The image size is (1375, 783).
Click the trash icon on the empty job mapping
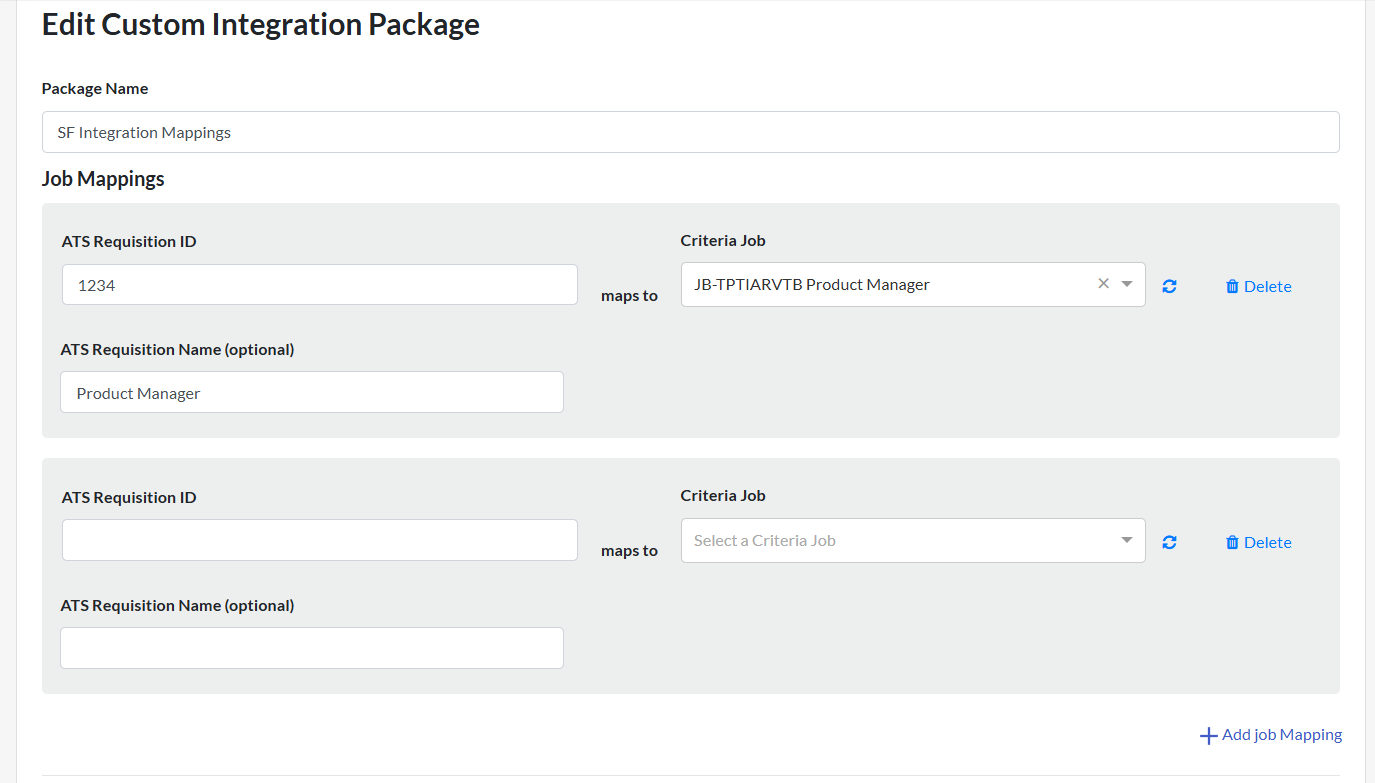pyautogui.click(x=1232, y=542)
